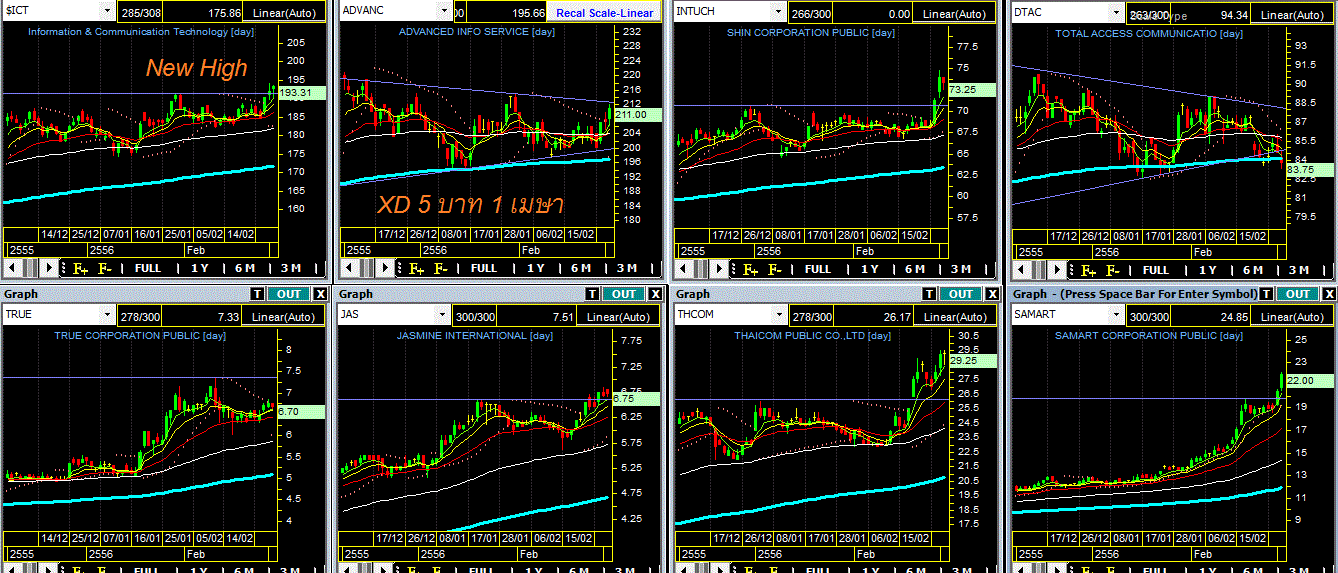Screen dimensions: 1338x573
Task: Click F- icon under ADVANC chart
Action: pyautogui.click(x=440, y=268)
